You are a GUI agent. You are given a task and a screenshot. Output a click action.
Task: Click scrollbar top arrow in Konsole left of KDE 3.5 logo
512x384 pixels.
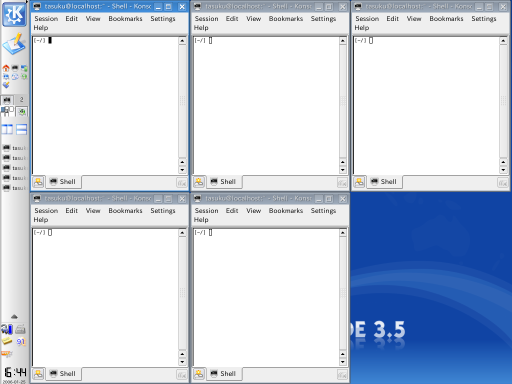[x=343, y=233]
